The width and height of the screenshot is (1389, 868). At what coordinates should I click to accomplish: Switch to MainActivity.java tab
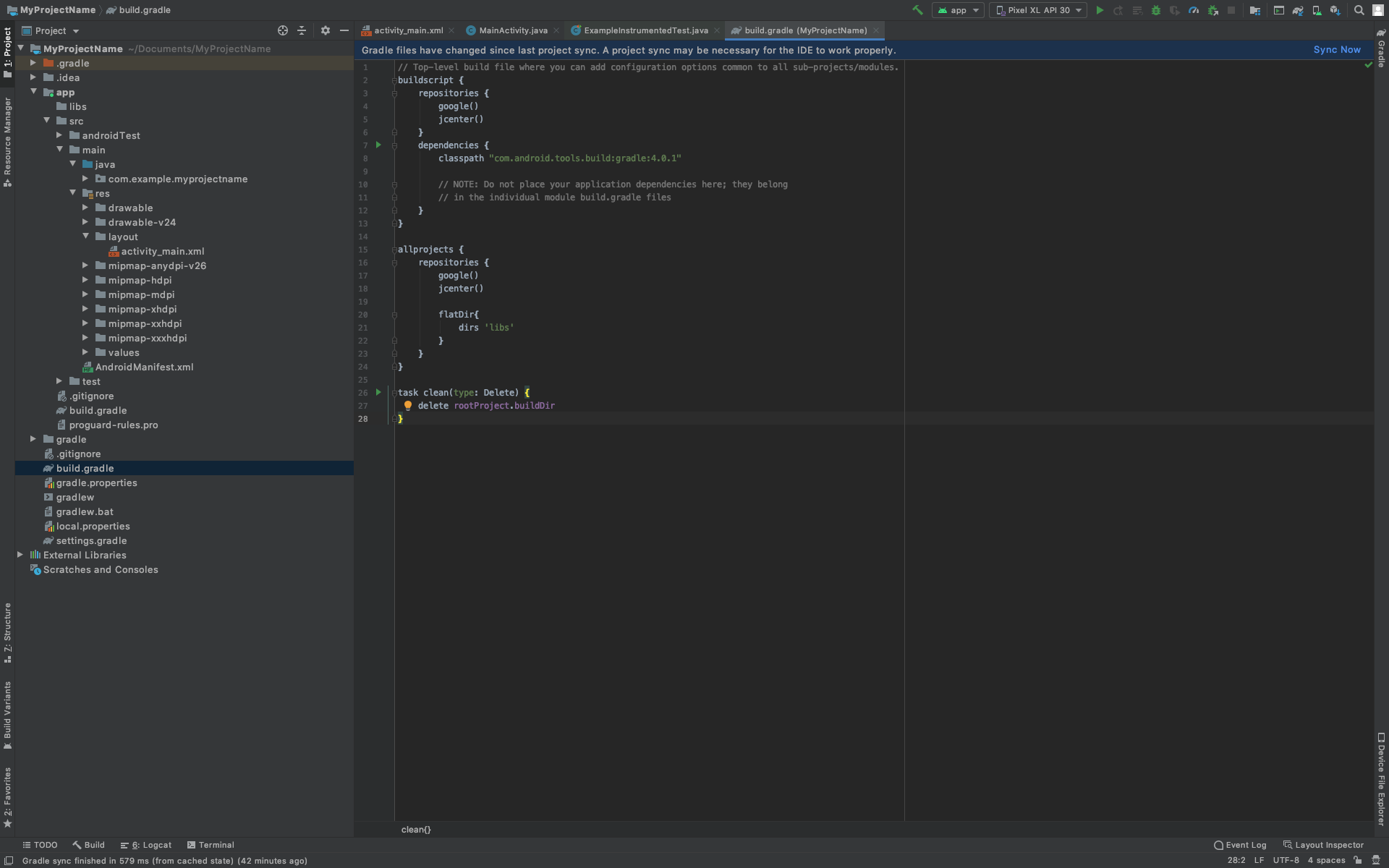coord(513,30)
